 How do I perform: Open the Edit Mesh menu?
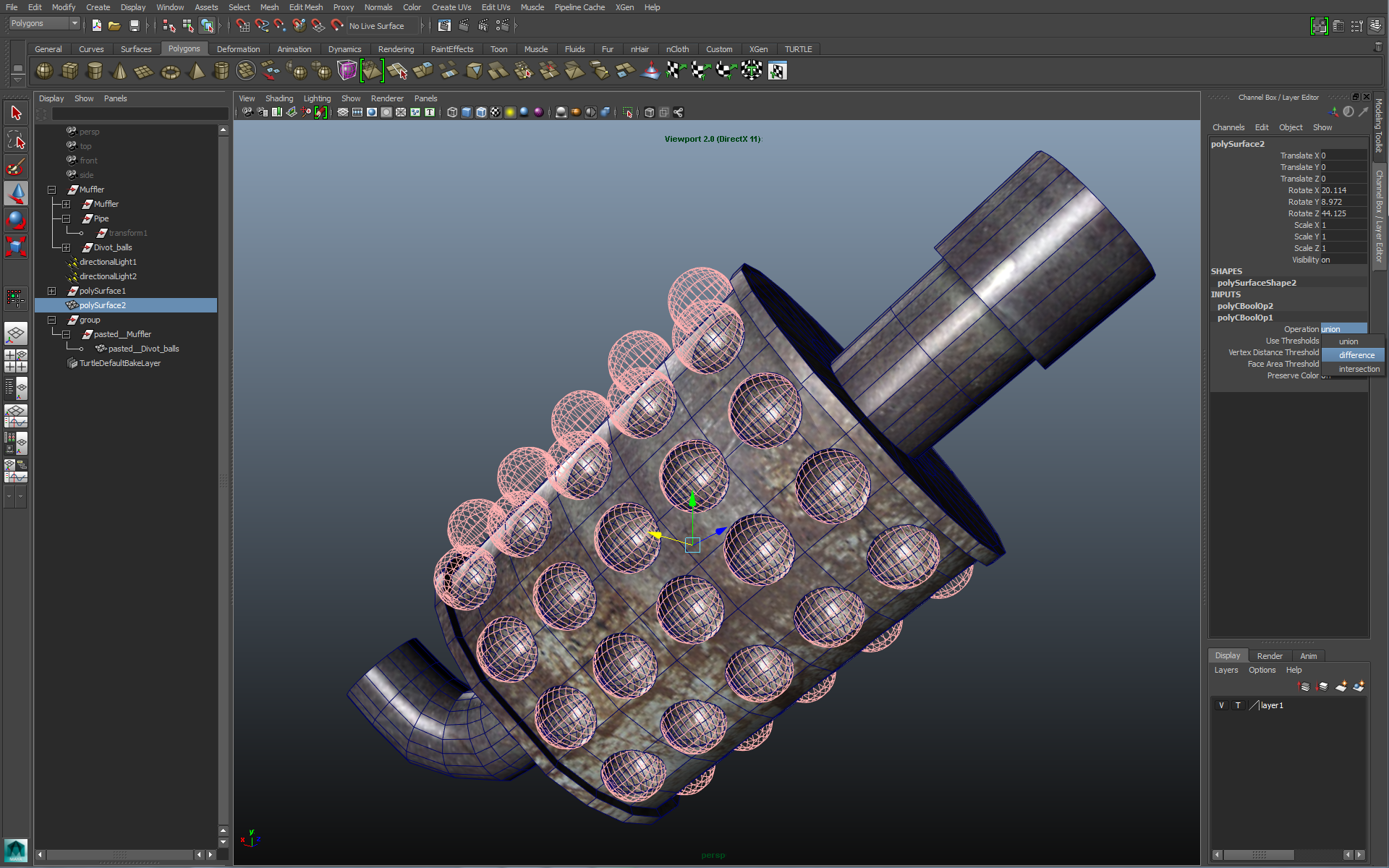coord(305,7)
